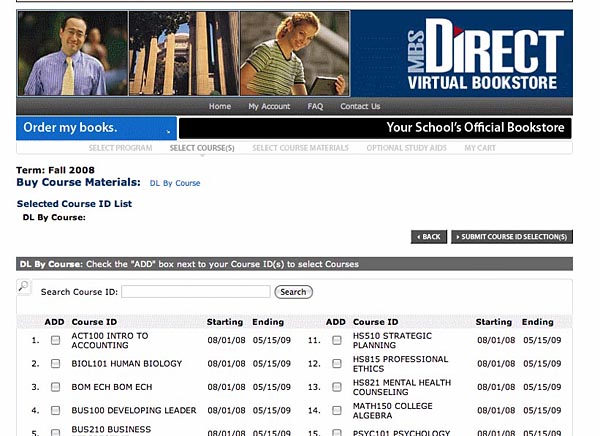Click the magnifying glass search icon
This screenshot has width=600, height=436.
pyautogui.click(x=24, y=287)
